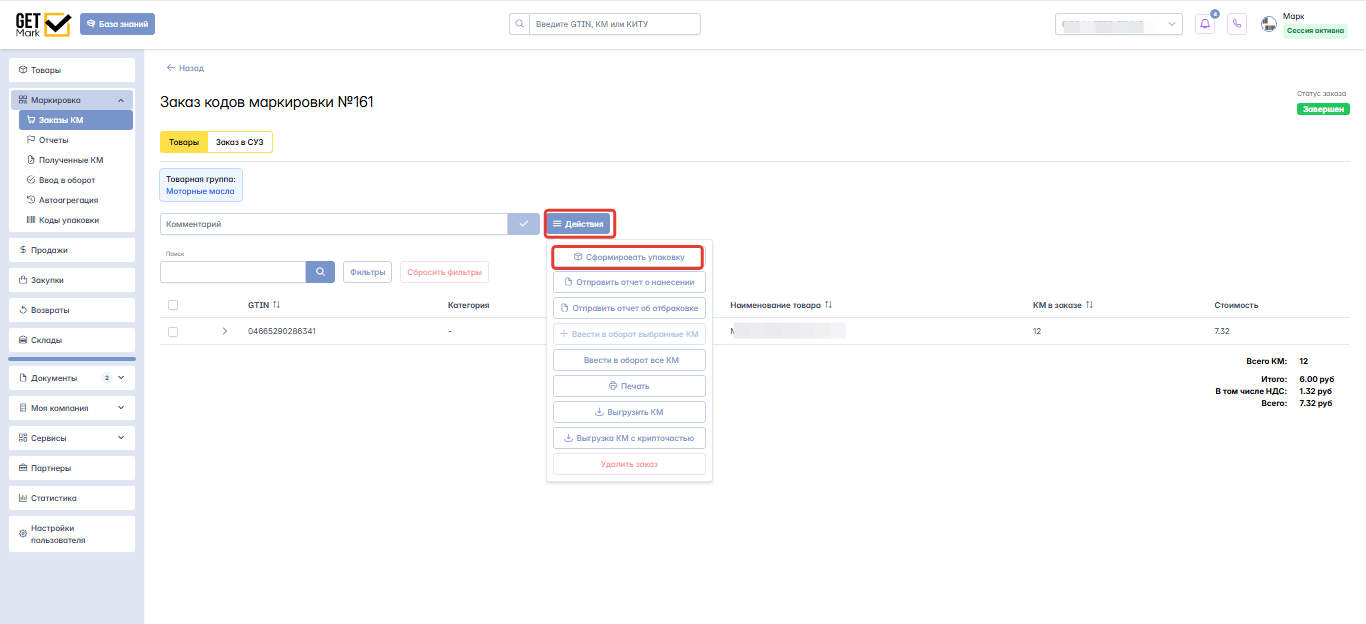Choose Ввести в оборот все КМ

(x=629, y=360)
